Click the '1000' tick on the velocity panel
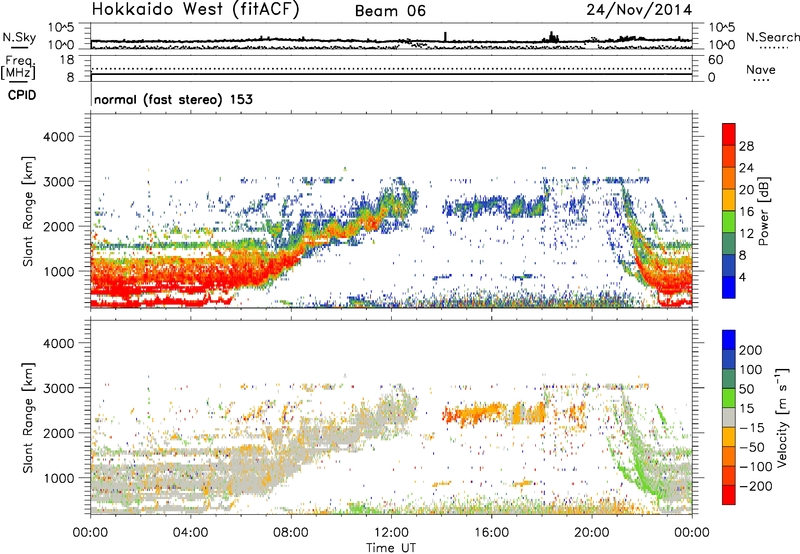 click(x=59, y=478)
